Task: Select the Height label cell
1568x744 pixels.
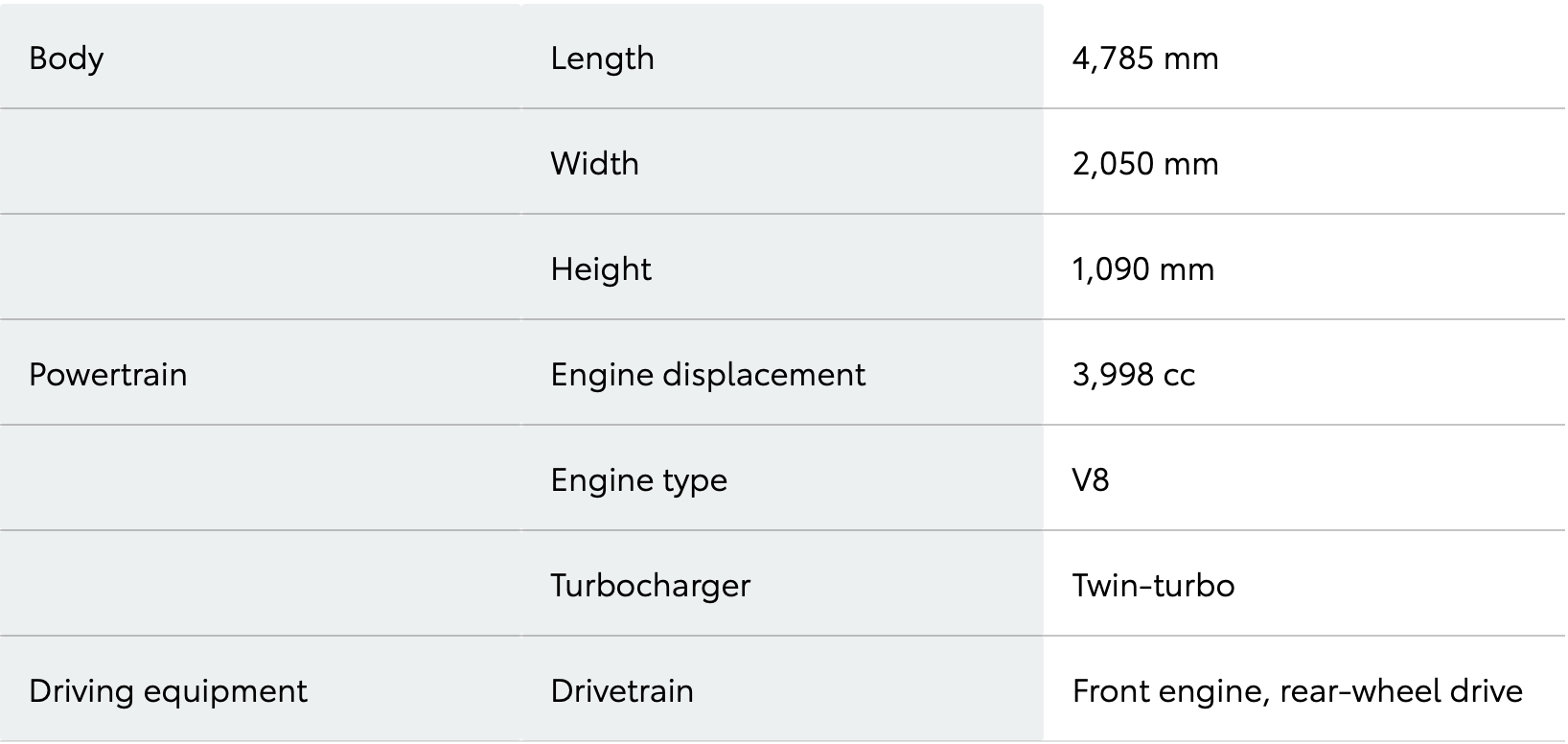Action: (601, 268)
